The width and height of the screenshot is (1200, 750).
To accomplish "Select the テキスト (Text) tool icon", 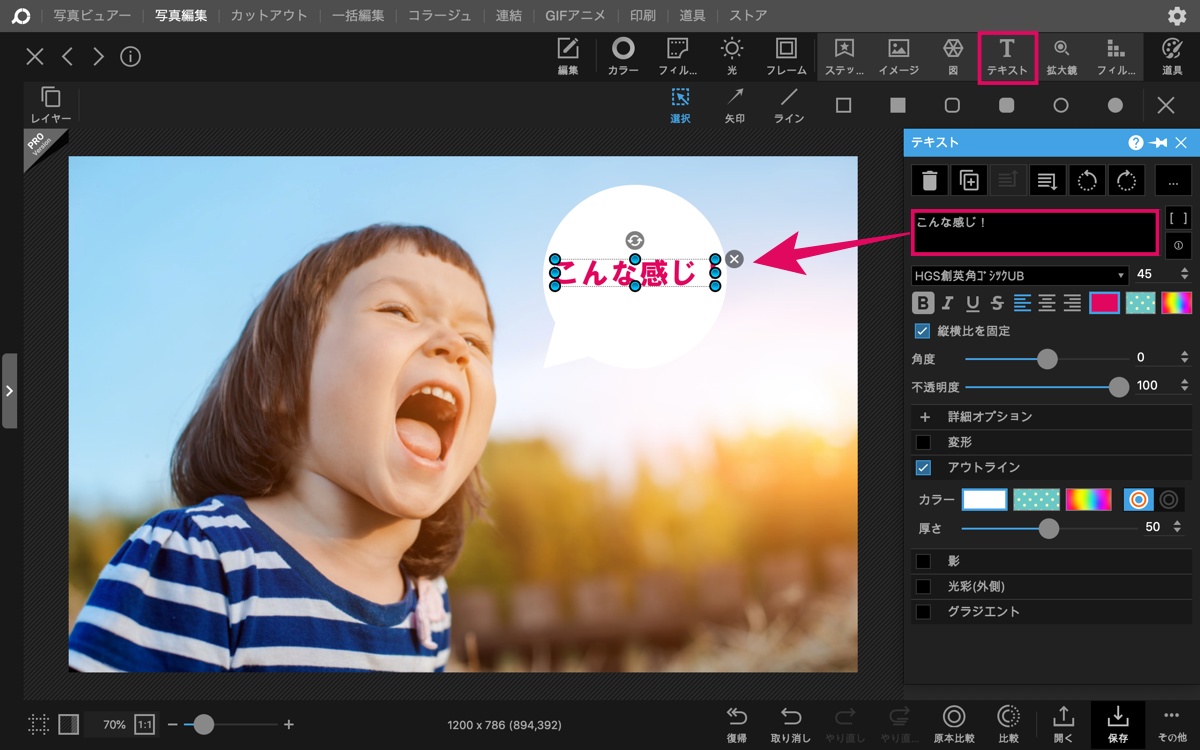I will click(1007, 56).
